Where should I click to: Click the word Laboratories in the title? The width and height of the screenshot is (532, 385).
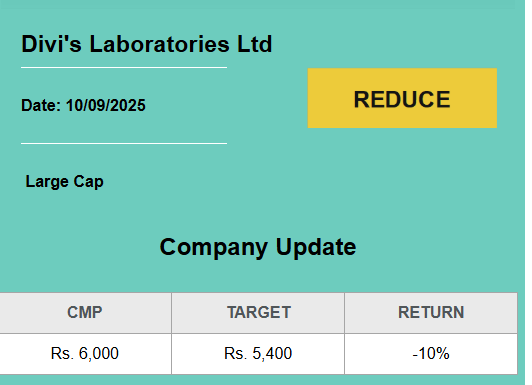click(159, 44)
